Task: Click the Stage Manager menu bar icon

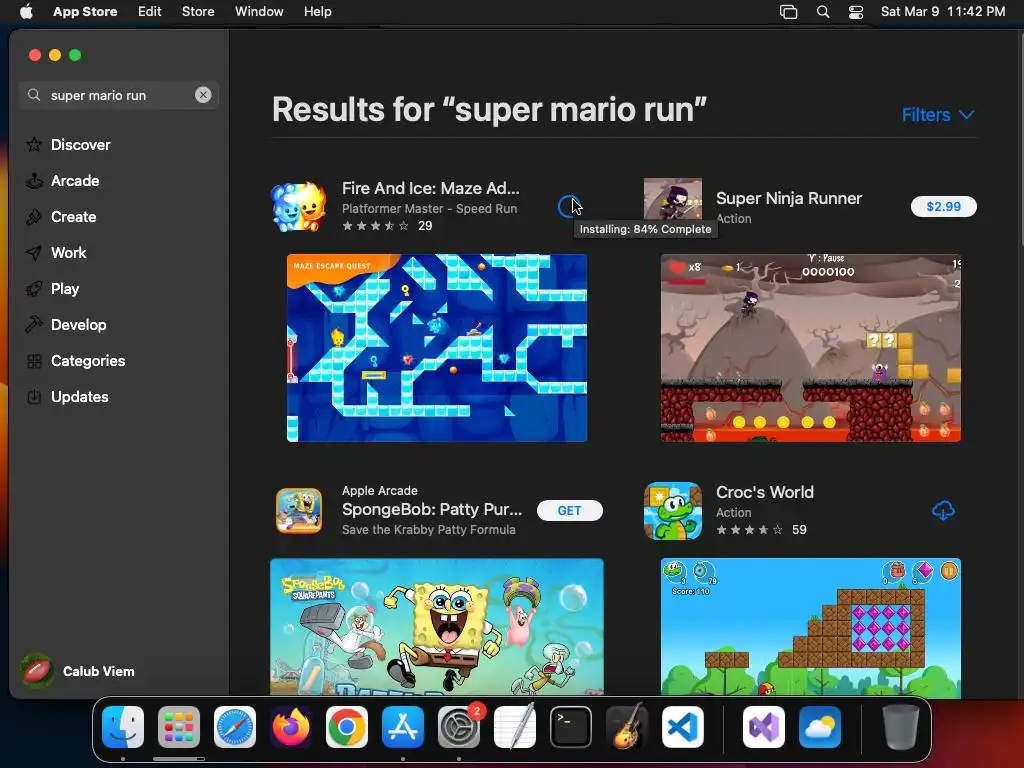Action: 788,12
